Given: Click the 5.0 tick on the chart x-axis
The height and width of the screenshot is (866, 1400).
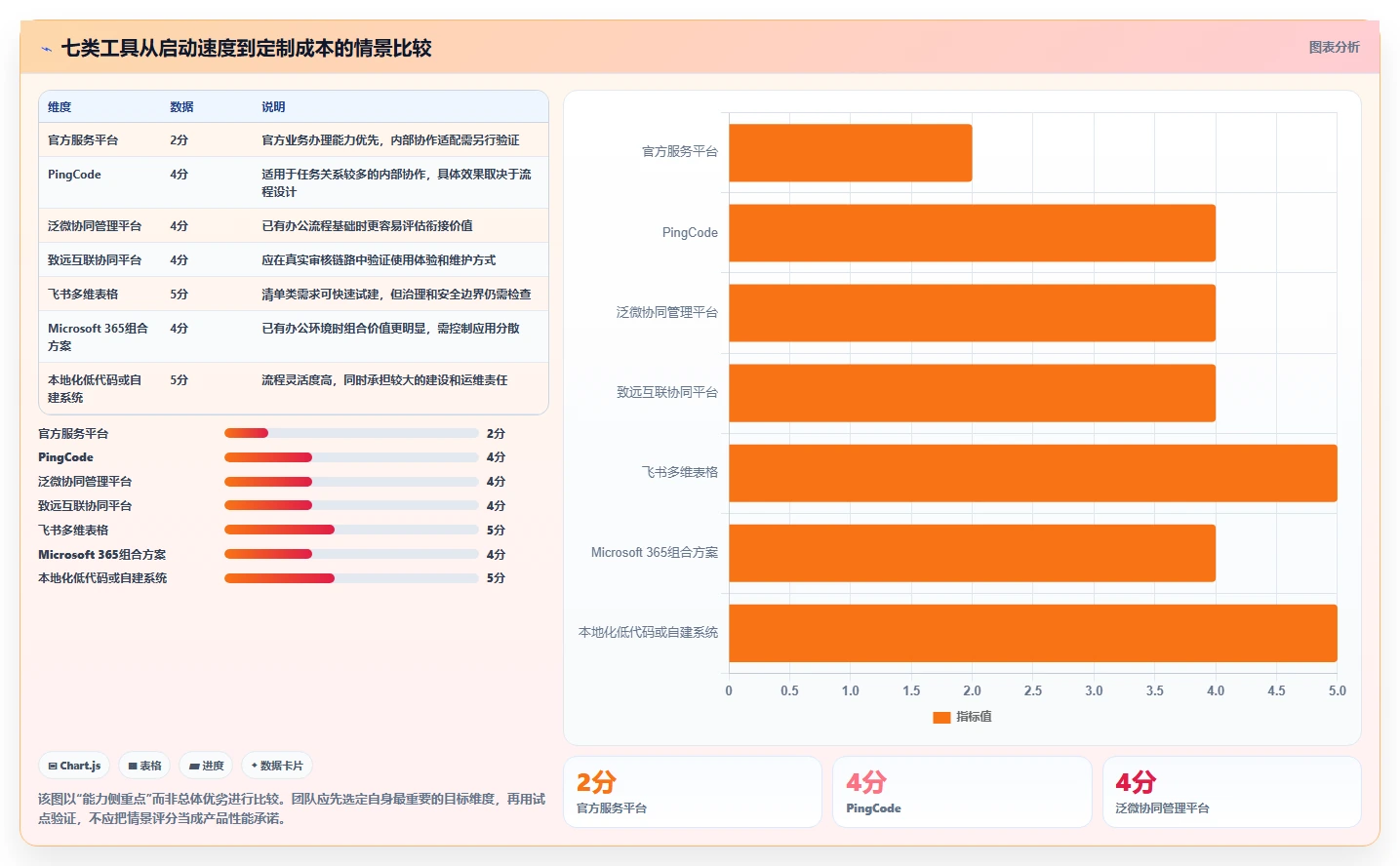Looking at the screenshot, I should [x=1338, y=690].
